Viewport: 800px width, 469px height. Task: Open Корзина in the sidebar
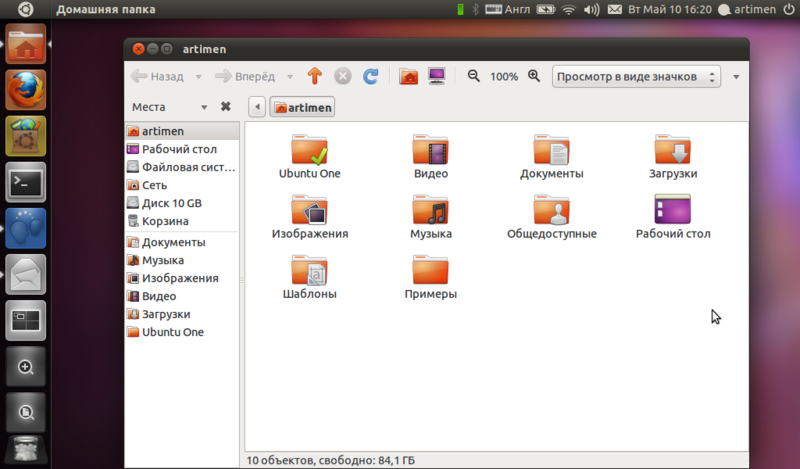[182, 221]
